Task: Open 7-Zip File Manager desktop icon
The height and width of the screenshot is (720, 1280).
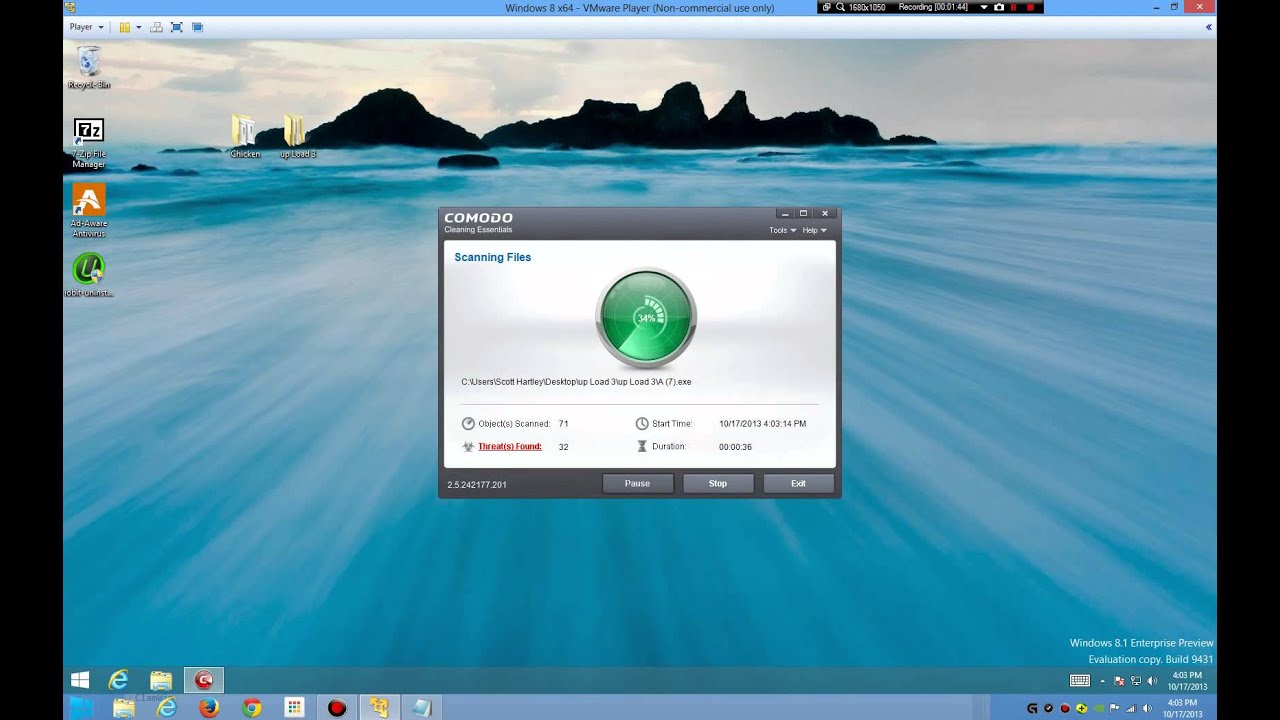Action: 89,142
